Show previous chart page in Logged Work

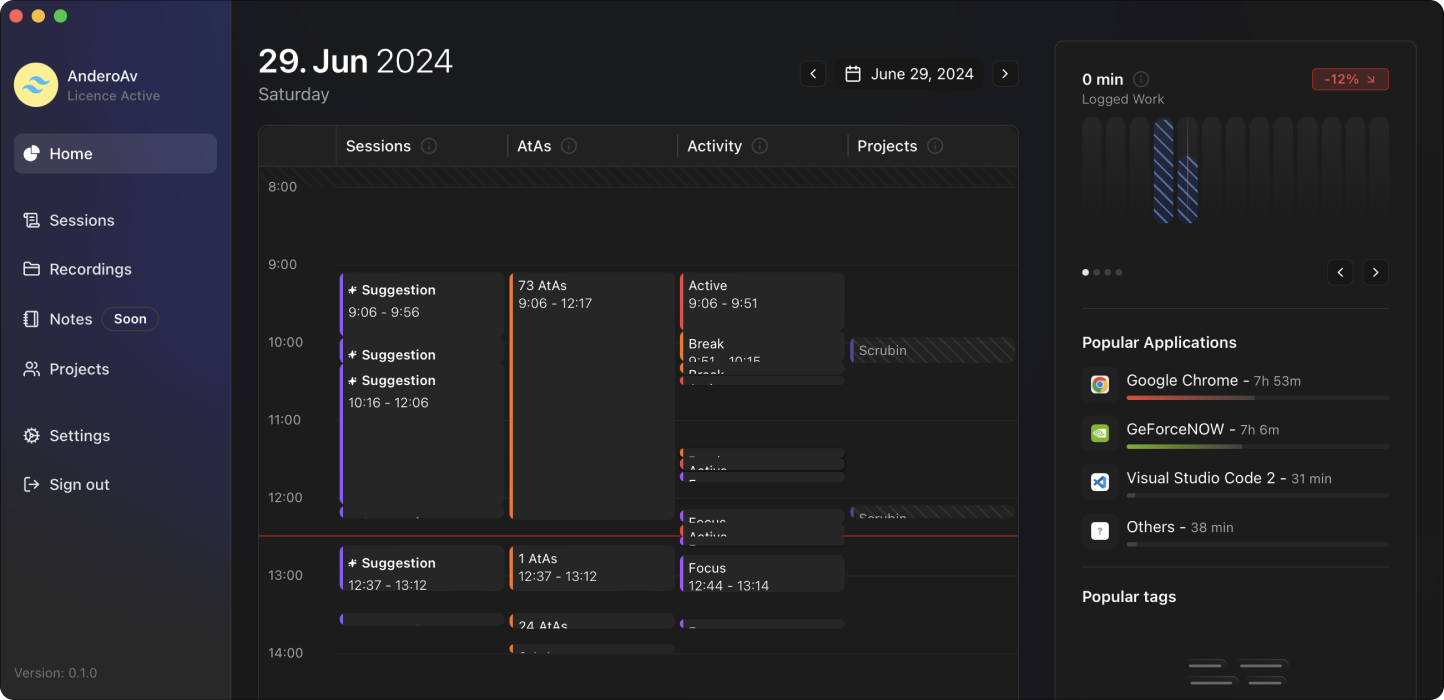(x=1341, y=272)
